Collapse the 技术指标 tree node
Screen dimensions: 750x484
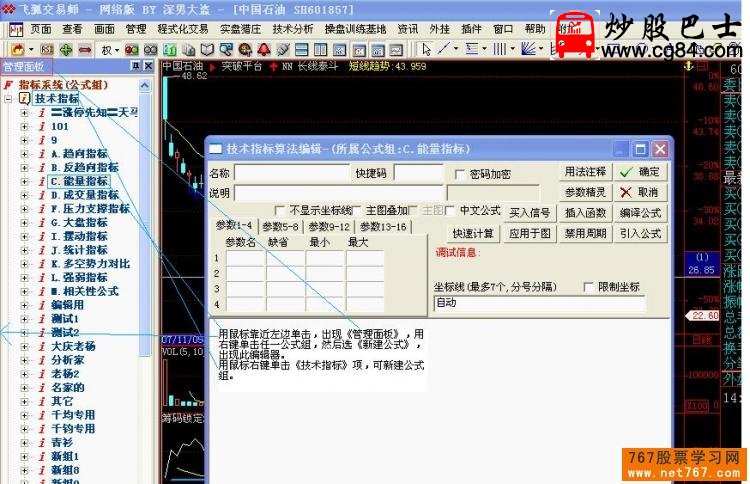click(x=10, y=99)
